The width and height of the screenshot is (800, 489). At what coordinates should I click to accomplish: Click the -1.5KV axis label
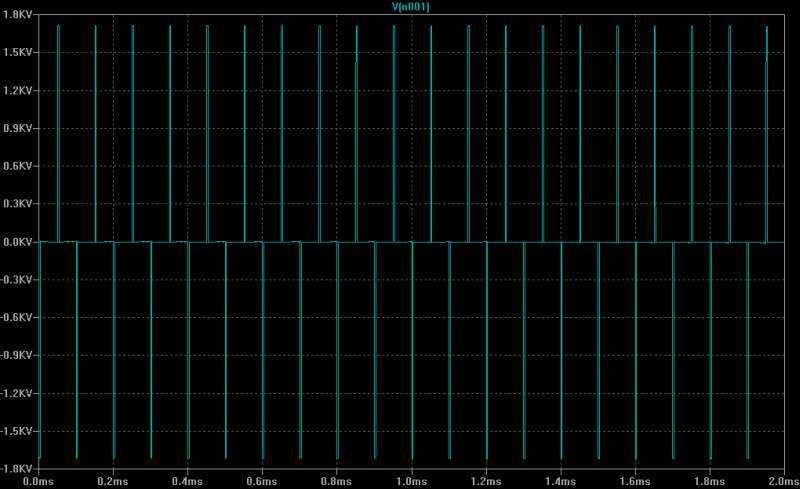point(16,431)
